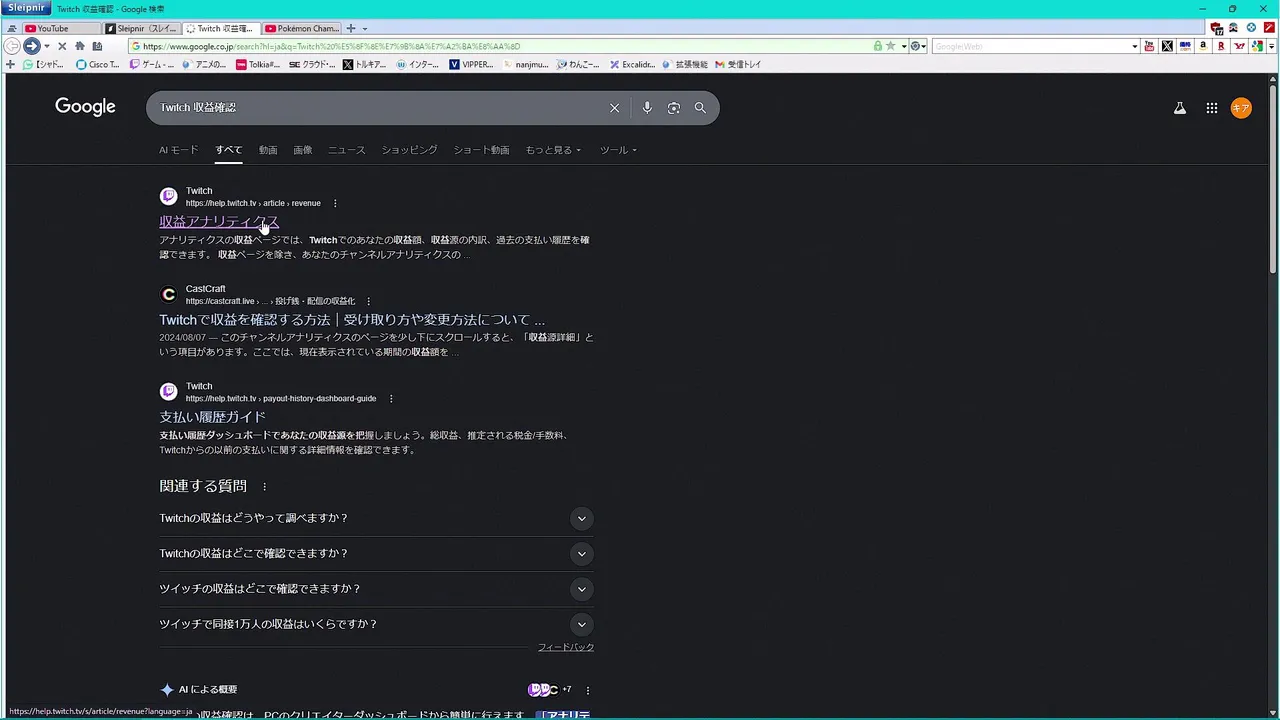This screenshot has width=1280, height=720.
Task: Open the 支払い履歴ガイド result link
Action: click(x=212, y=417)
